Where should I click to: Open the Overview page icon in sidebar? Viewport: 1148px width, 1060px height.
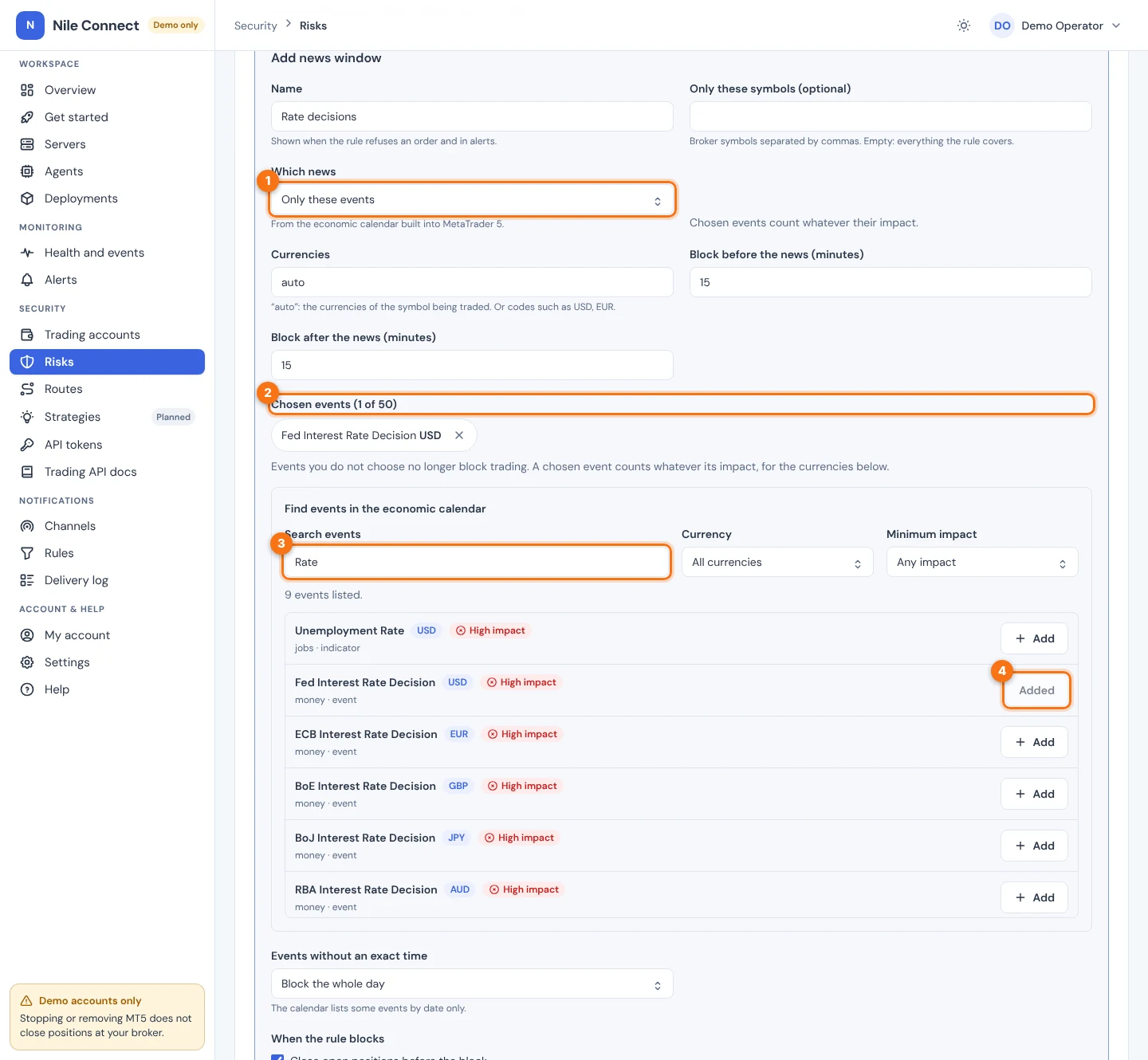tap(27, 90)
